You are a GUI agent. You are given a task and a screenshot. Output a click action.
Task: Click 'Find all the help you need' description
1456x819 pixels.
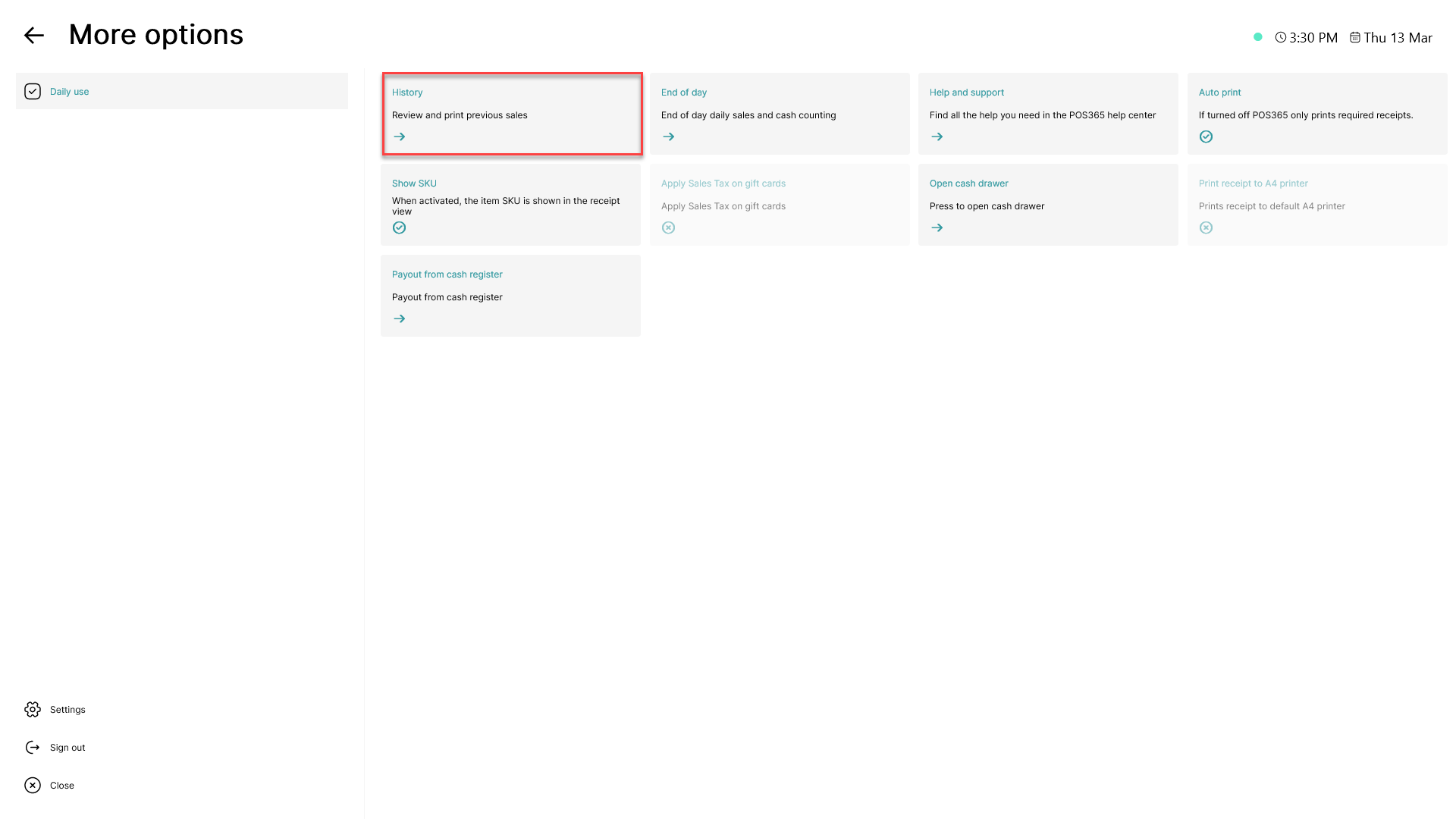tap(1043, 115)
